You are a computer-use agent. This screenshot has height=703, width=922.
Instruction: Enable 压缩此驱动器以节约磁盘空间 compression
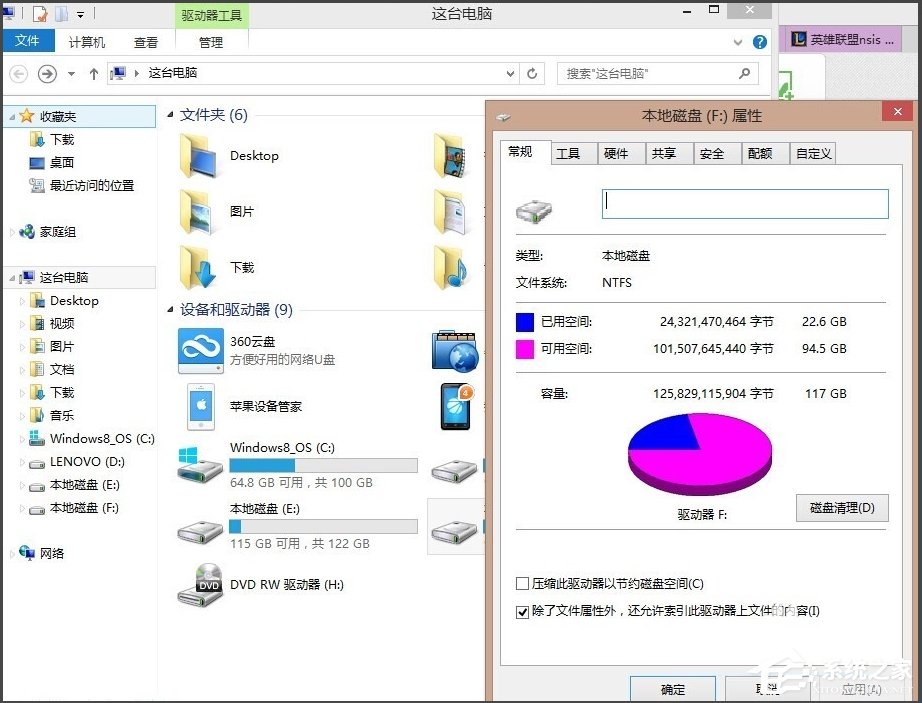pos(521,584)
